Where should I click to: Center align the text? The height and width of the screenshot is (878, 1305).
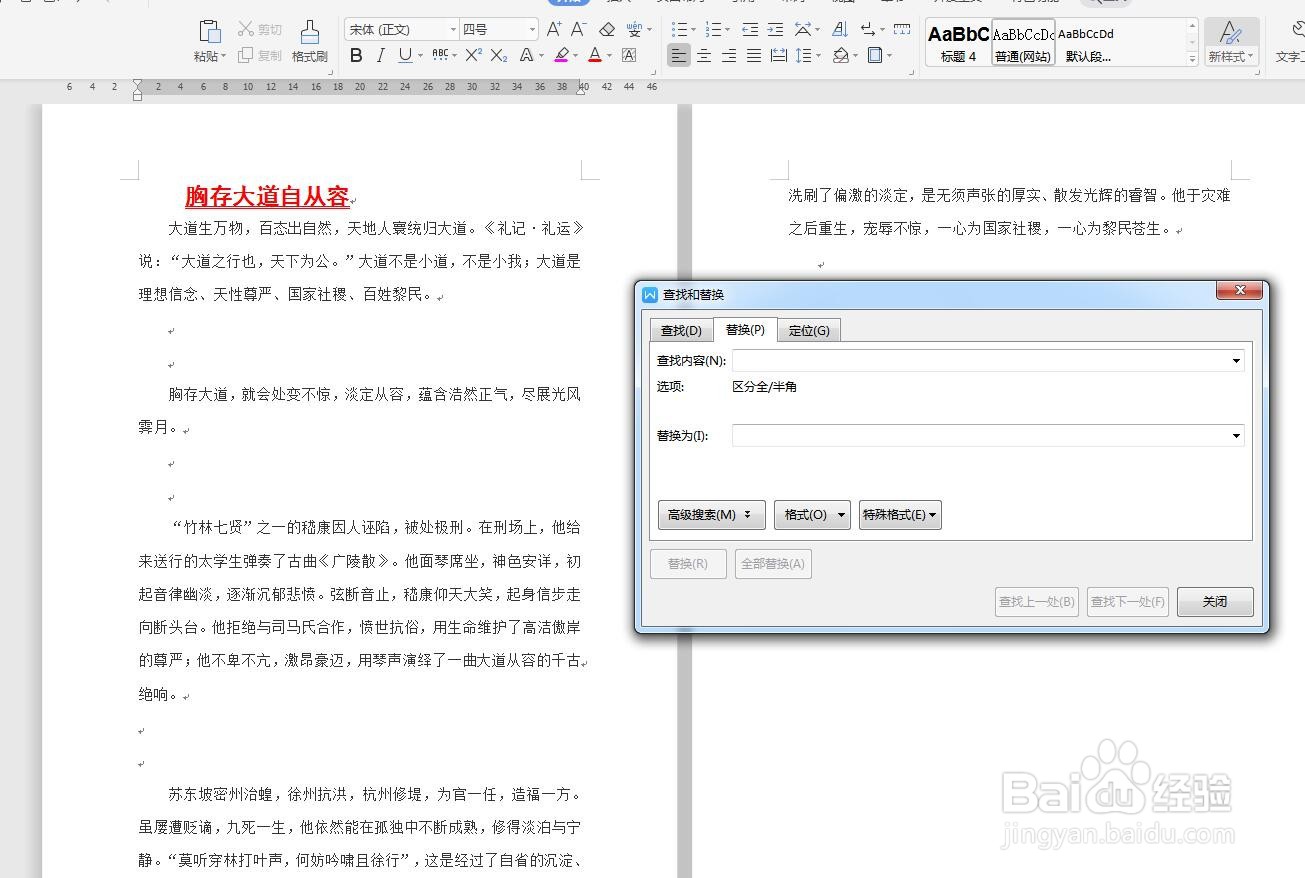tap(704, 56)
